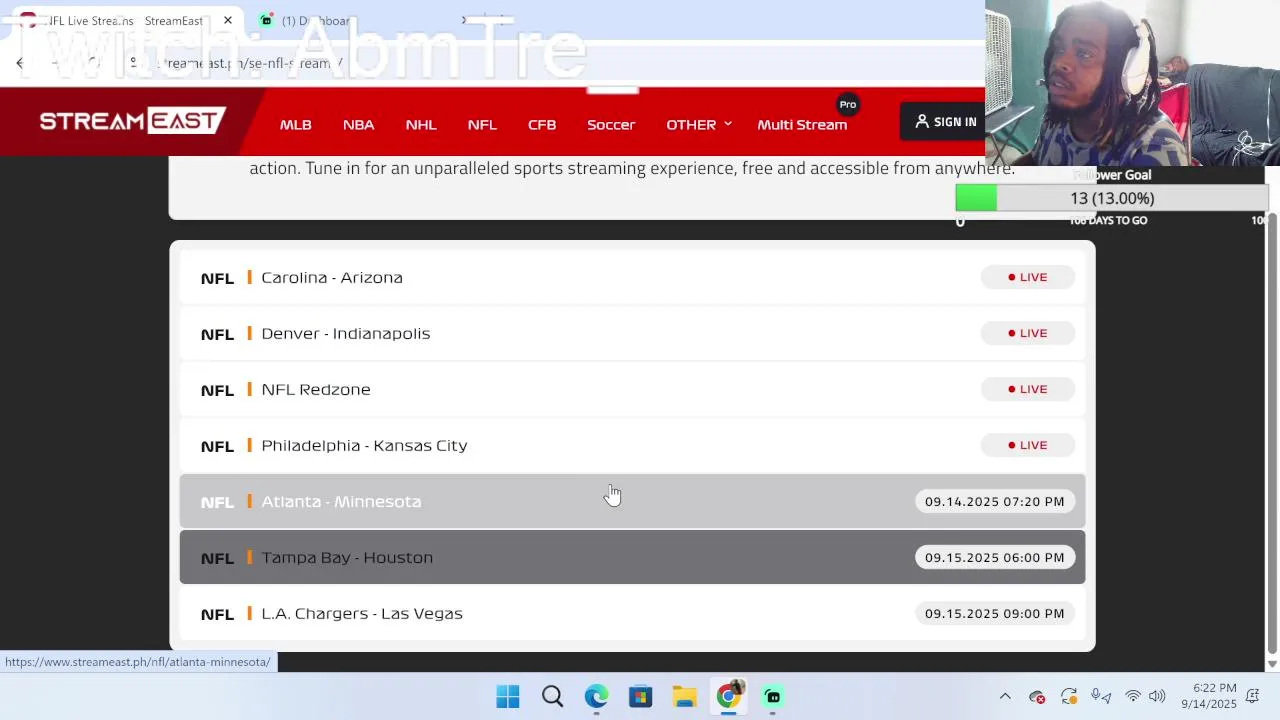This screenshot has height=720, width=1280.
Task: Open Microsoft Edge from taskbar
Action: click(596, 697)
